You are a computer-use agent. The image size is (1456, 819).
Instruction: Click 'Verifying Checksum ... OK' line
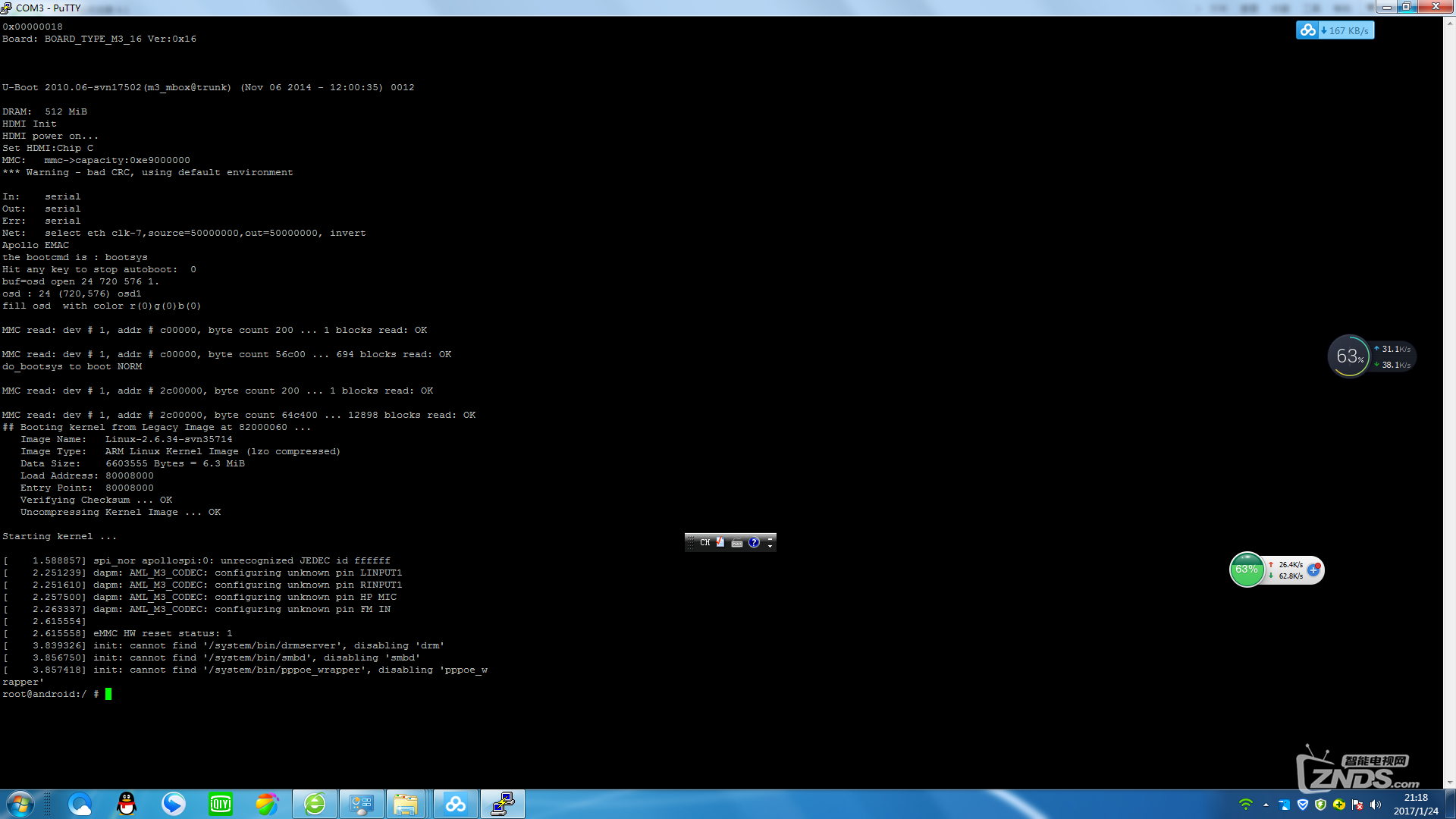click(x=96, y=500)
